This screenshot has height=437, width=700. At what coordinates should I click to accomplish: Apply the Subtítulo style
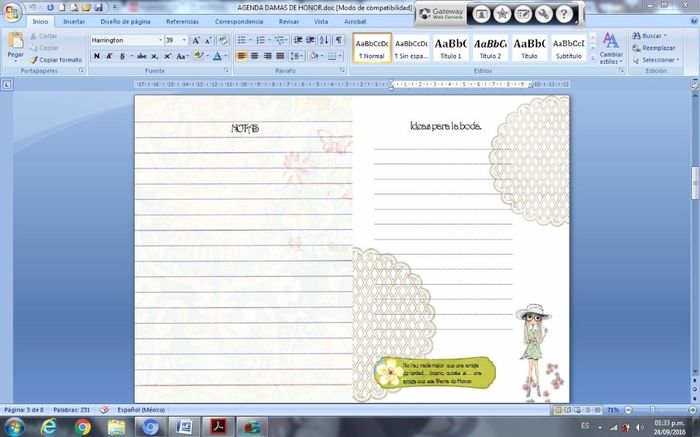click(568, 48)
